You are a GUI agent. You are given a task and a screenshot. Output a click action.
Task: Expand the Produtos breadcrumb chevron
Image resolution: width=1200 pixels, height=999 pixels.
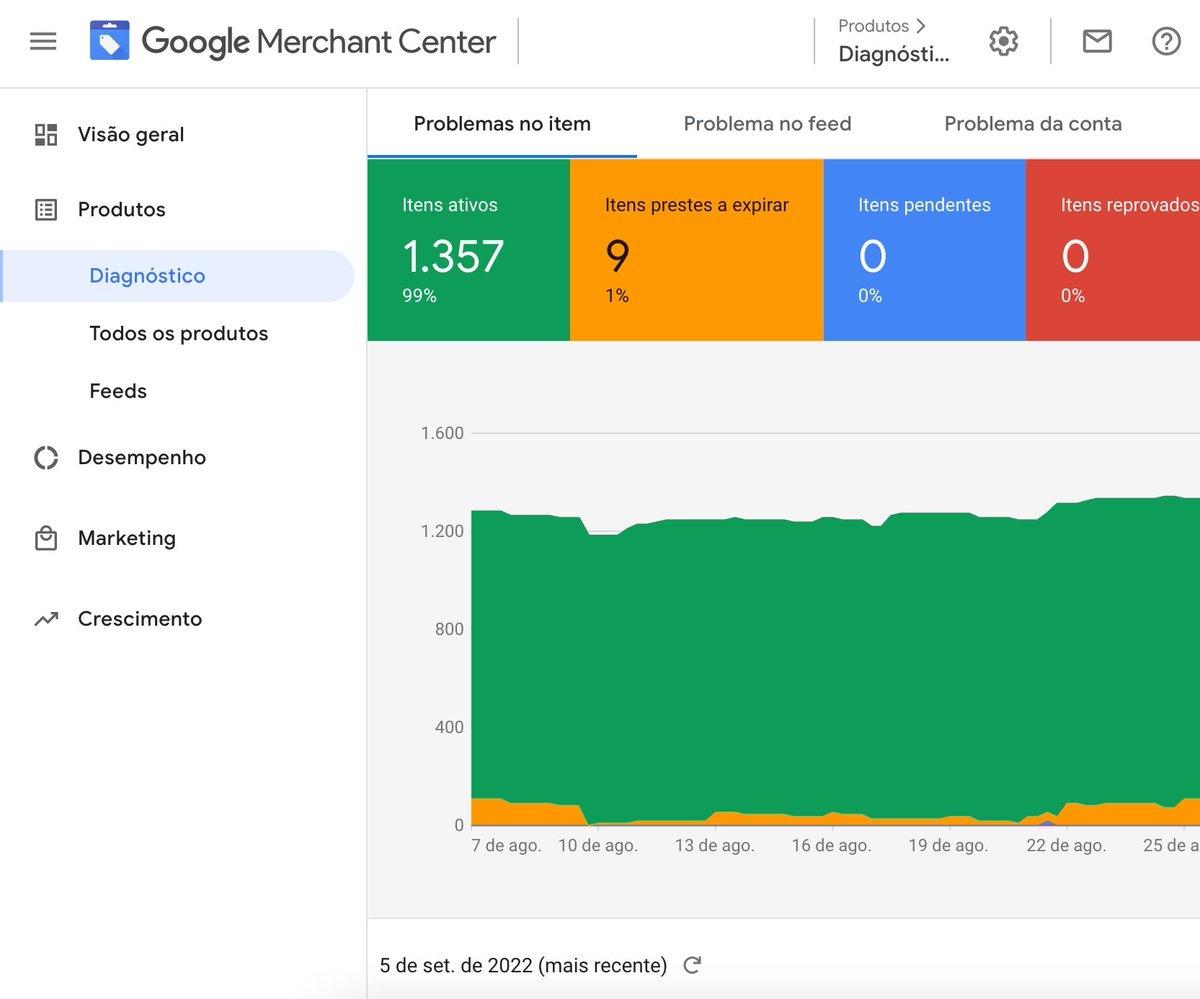(x=921, y=26)
